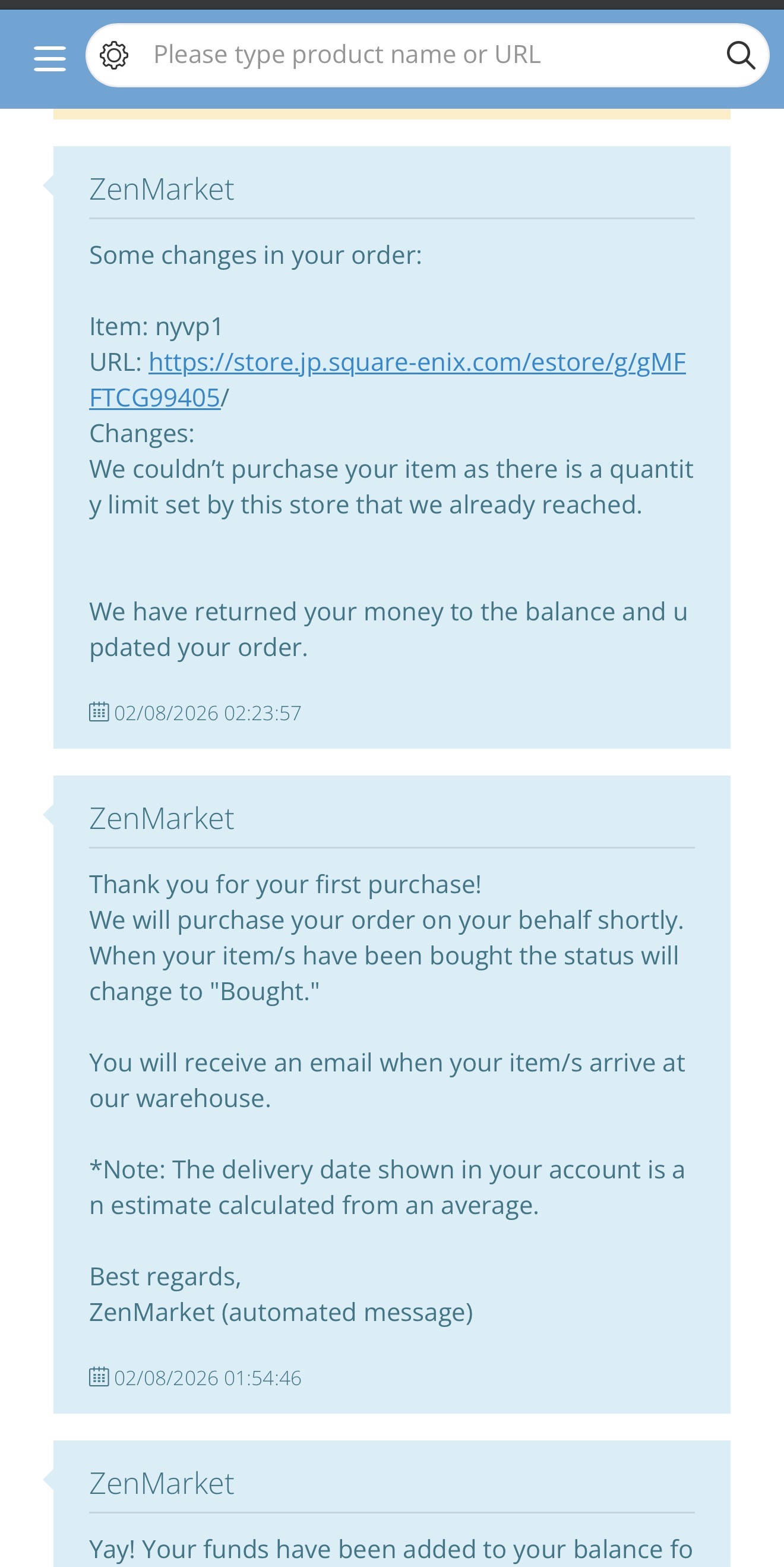784x1567 pixels.
Task: Open the square-enix store URL link
Action: (x=416, y=362)
